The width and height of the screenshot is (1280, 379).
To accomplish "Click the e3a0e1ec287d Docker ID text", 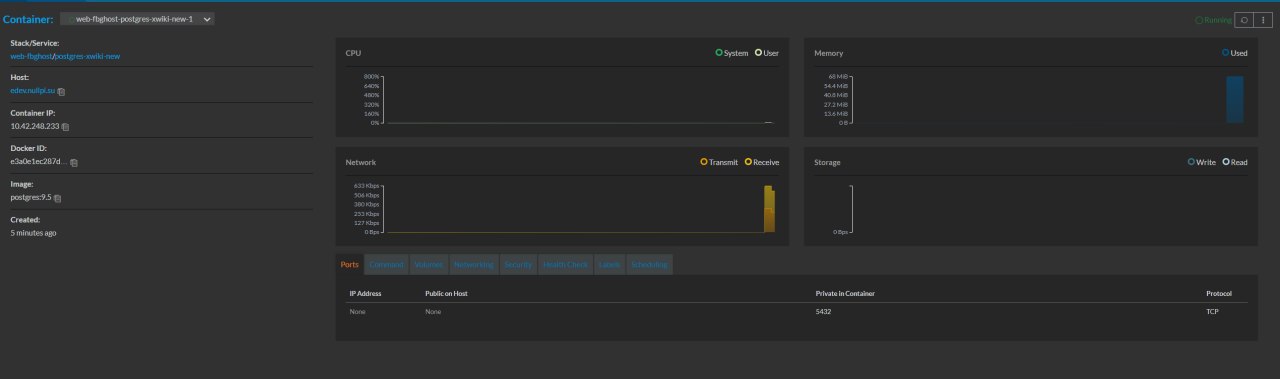I will (x=38, y=162).
